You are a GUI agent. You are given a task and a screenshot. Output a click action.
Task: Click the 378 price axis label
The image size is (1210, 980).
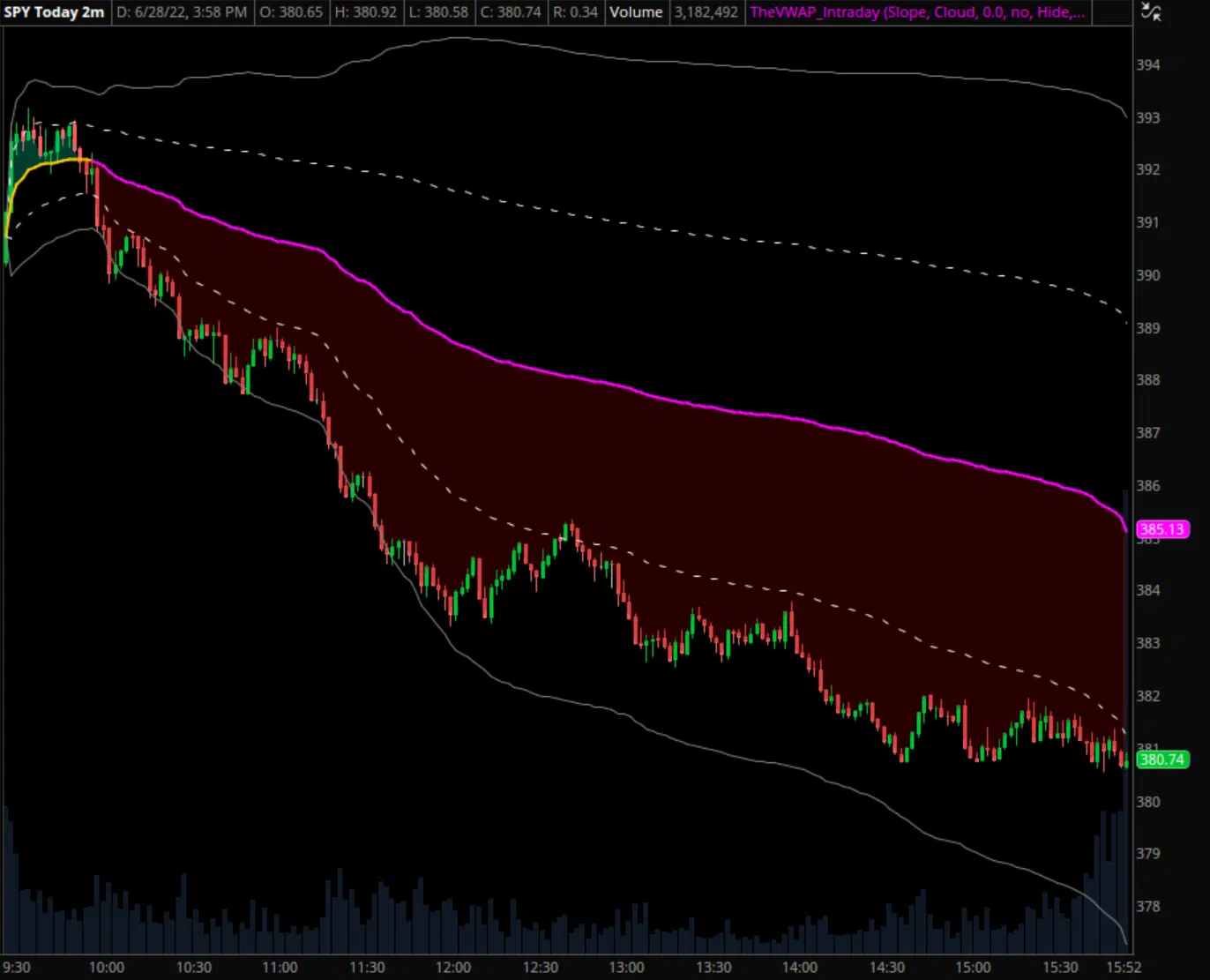pyautogui.click(x=1148, y=906)
